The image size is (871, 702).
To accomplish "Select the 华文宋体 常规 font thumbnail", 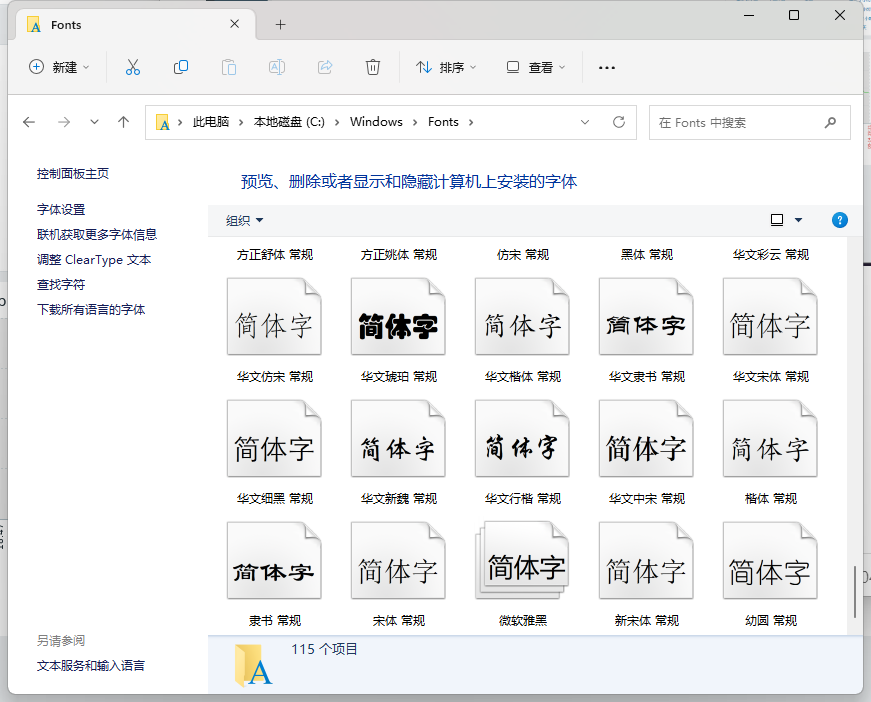I will pos(770,317).
